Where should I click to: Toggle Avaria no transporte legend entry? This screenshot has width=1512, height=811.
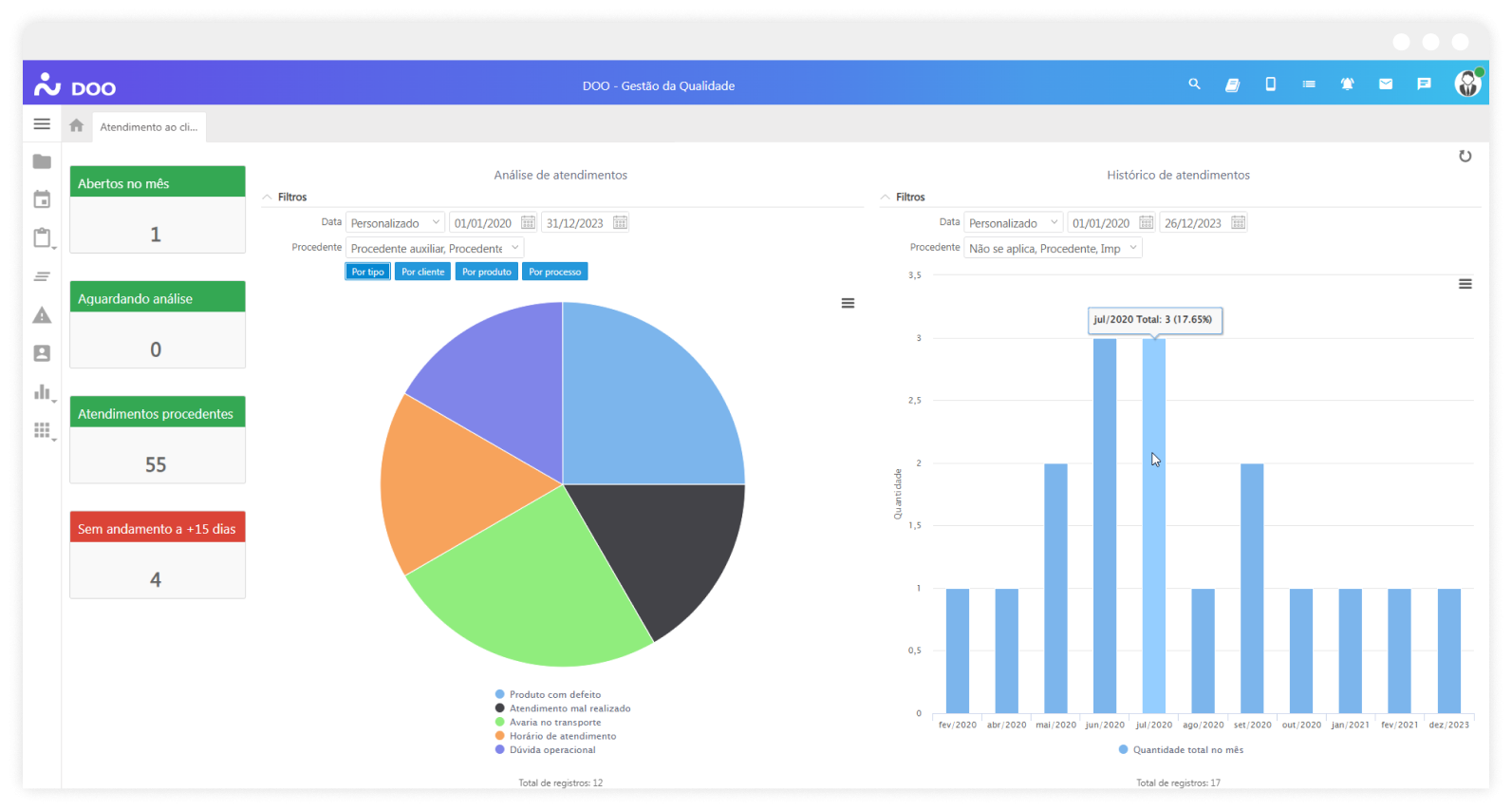click(548, 722)
